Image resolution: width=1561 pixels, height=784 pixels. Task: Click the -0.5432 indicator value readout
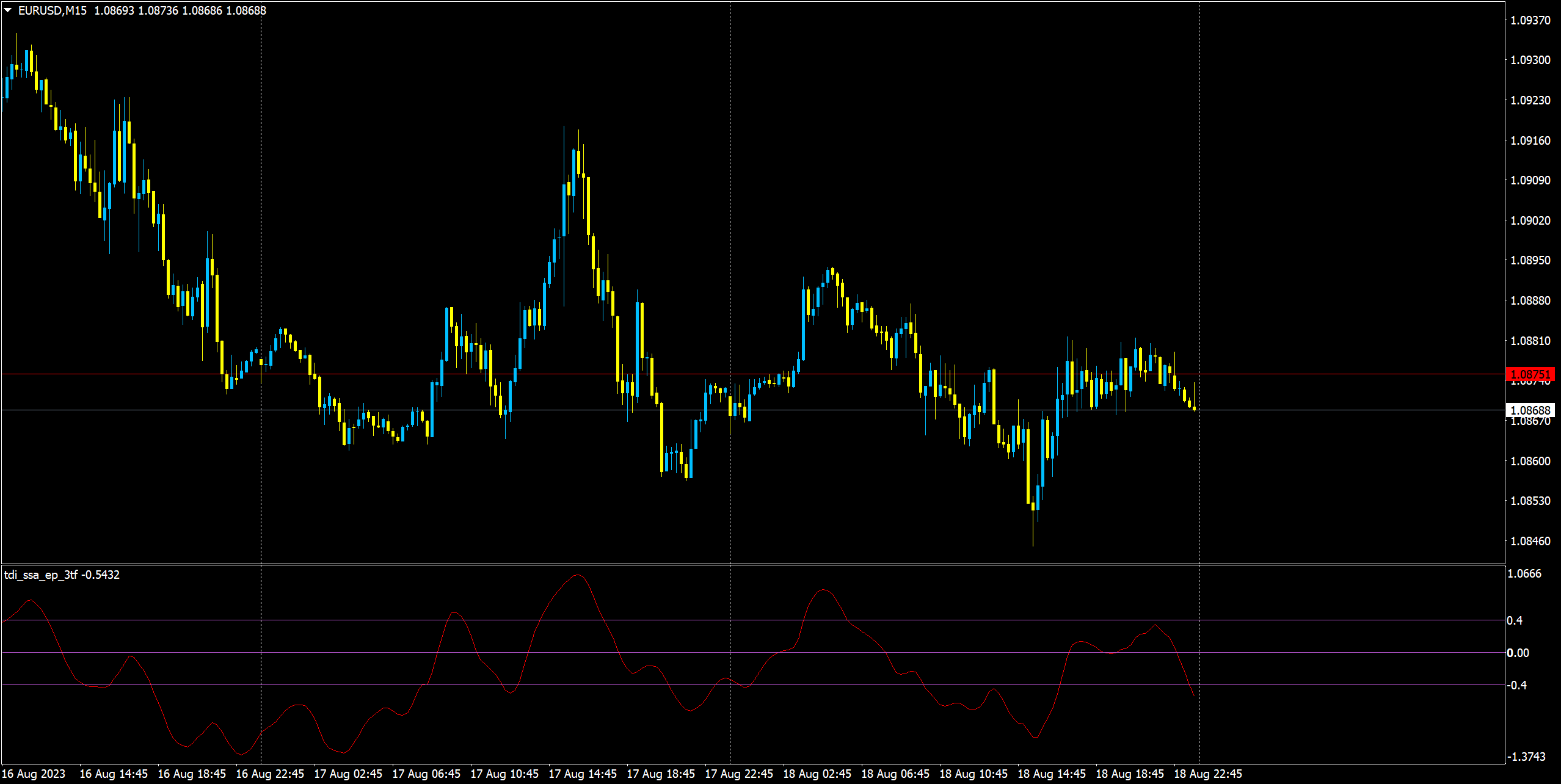(x=101, y=575)
